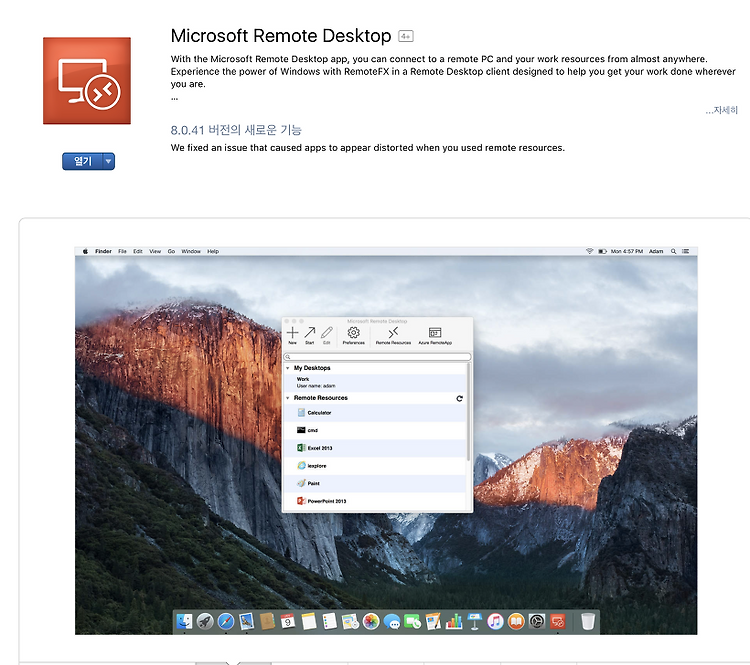Click the Microsoft Remote Desktop title heading
Image resolution: width=750 pixels, height=665 pixels.
tap(281, 36)
